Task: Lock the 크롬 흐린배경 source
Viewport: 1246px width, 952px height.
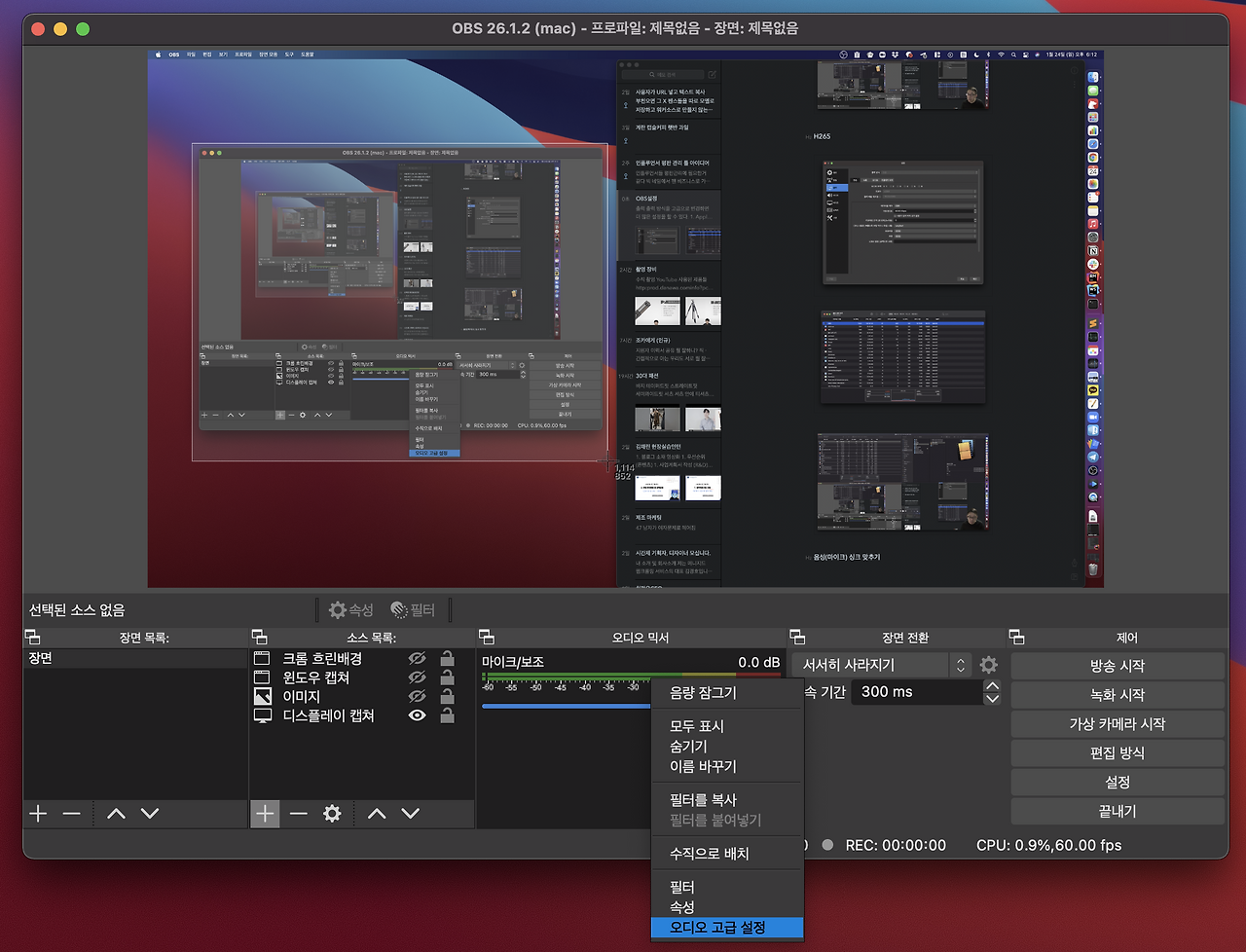Action: (447, 658)
